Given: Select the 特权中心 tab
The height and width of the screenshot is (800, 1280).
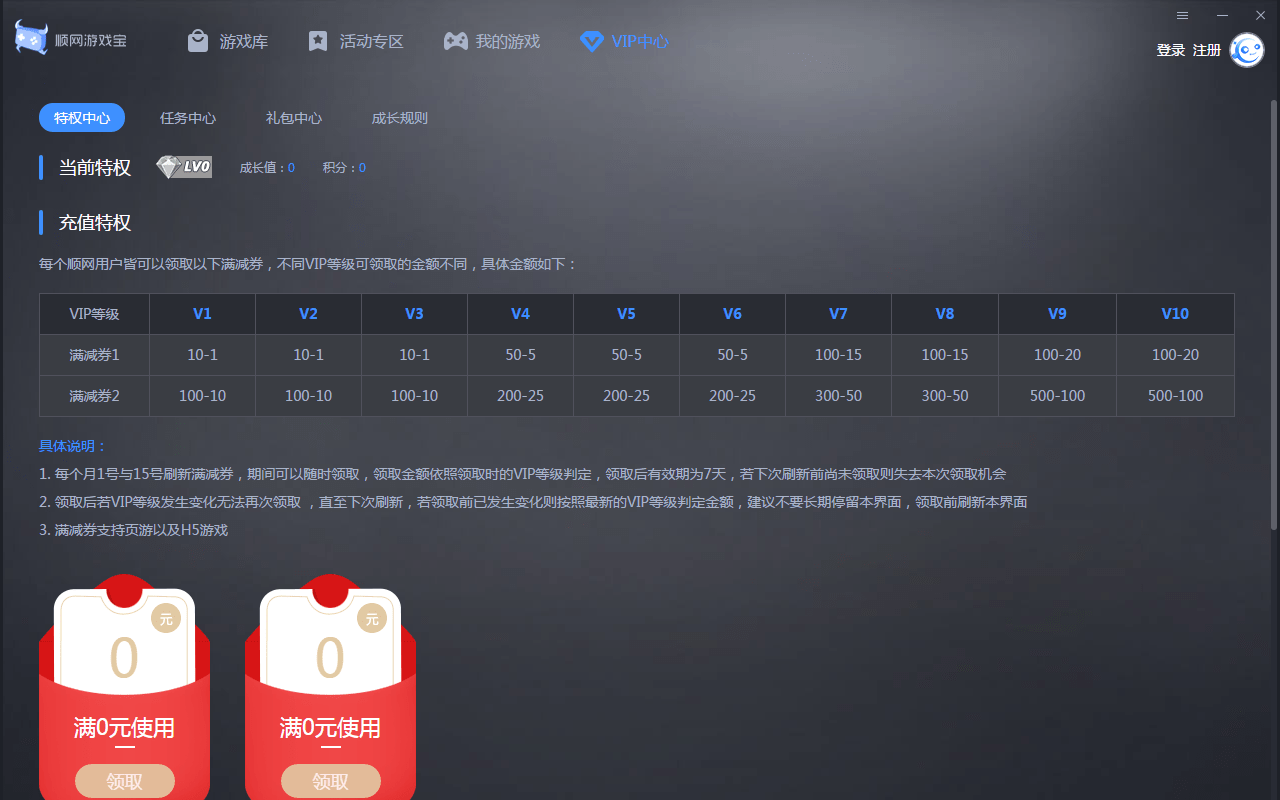Looking at the screenshot, I should 81,117.
